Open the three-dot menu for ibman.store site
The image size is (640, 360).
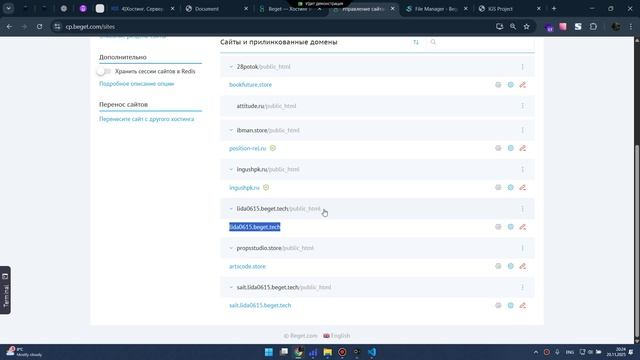pyautogui.click(x=522, y=130)
